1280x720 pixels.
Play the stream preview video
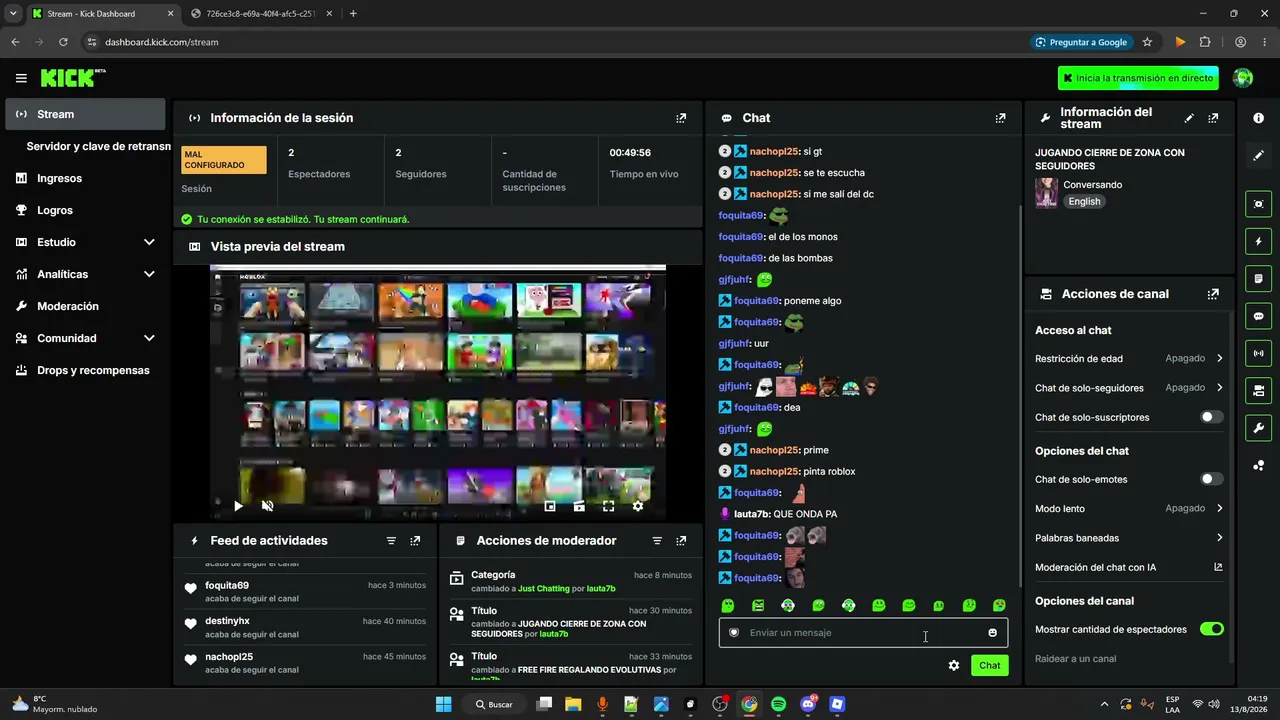pyautogui.click(x=238, y=506)
